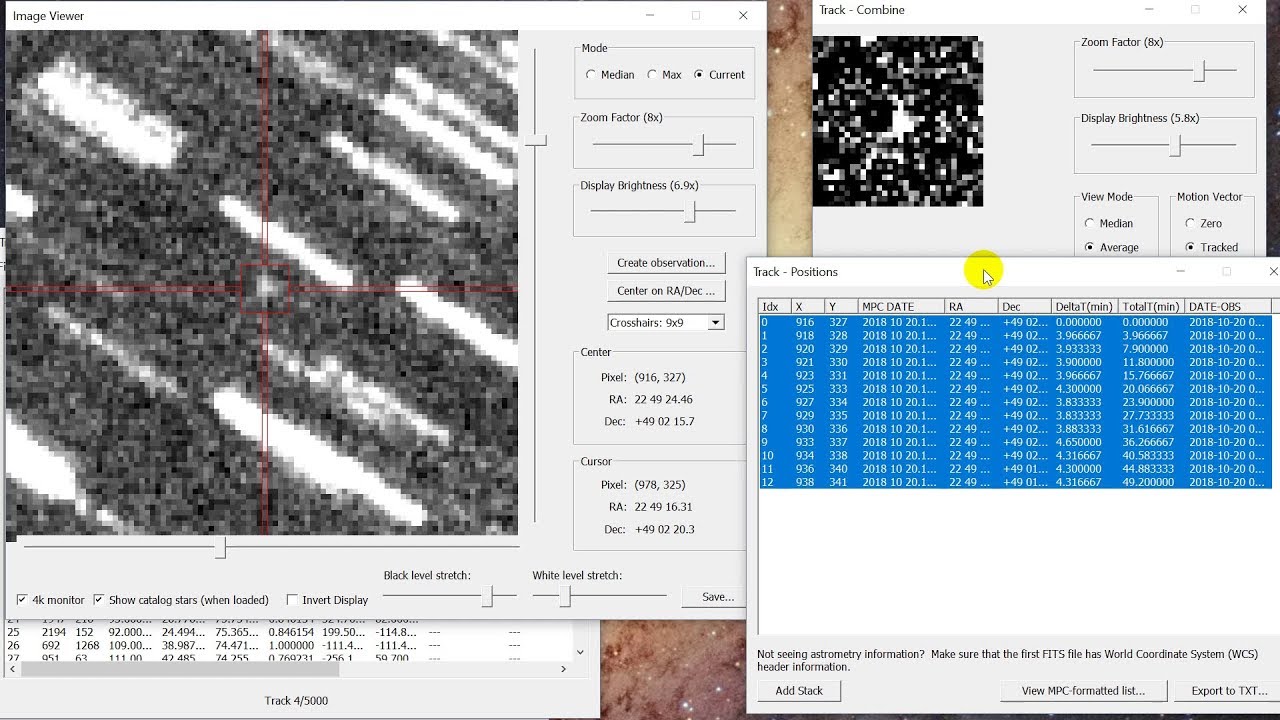The width and height of the screenshot is (1280, 720).
Task: Click the X column header in Track - Positions
Action: point(808,307)
